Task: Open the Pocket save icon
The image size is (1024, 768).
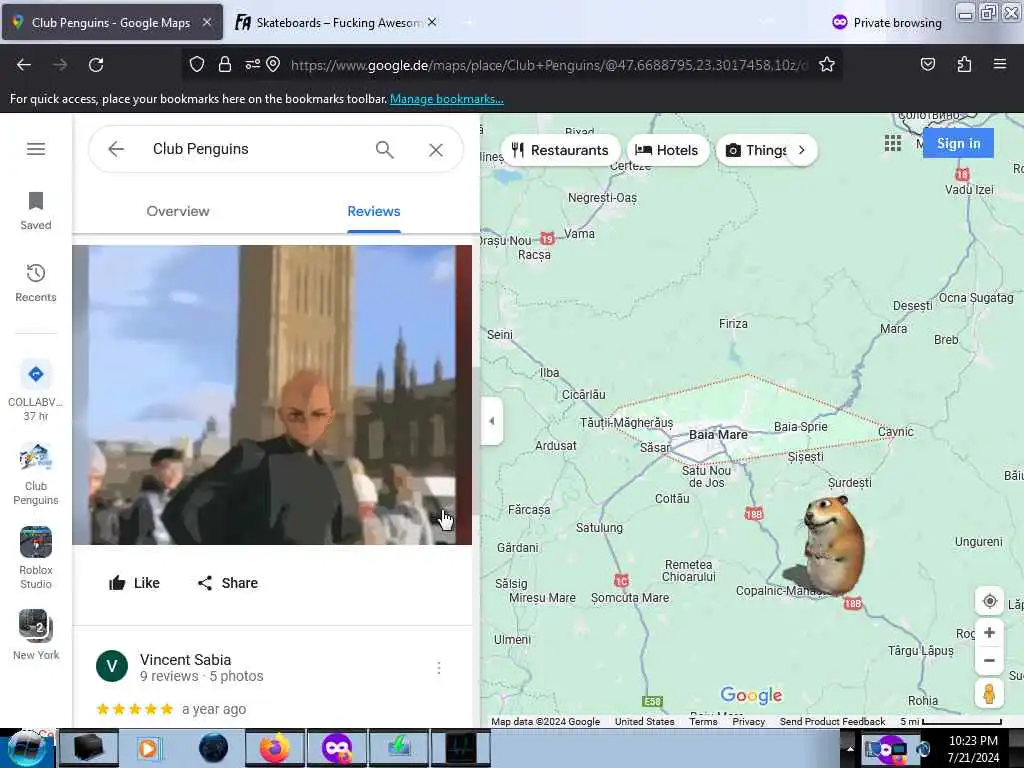Action: 927,64
